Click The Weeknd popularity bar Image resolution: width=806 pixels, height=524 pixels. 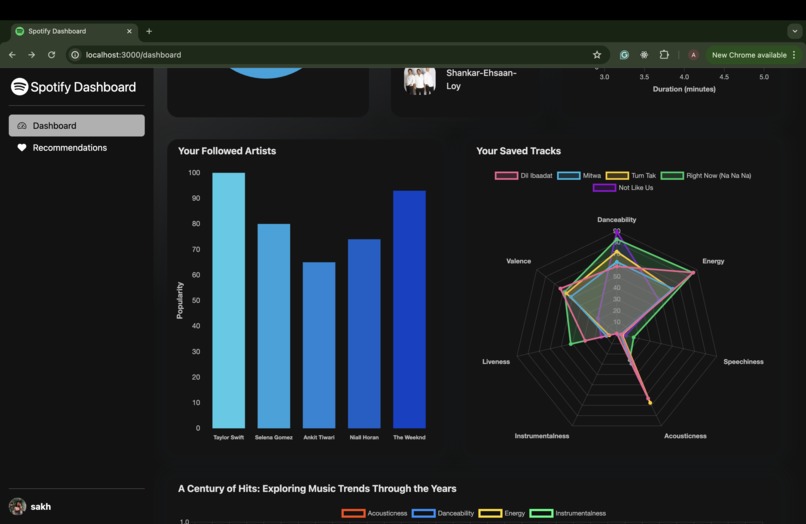coord(409,309)
